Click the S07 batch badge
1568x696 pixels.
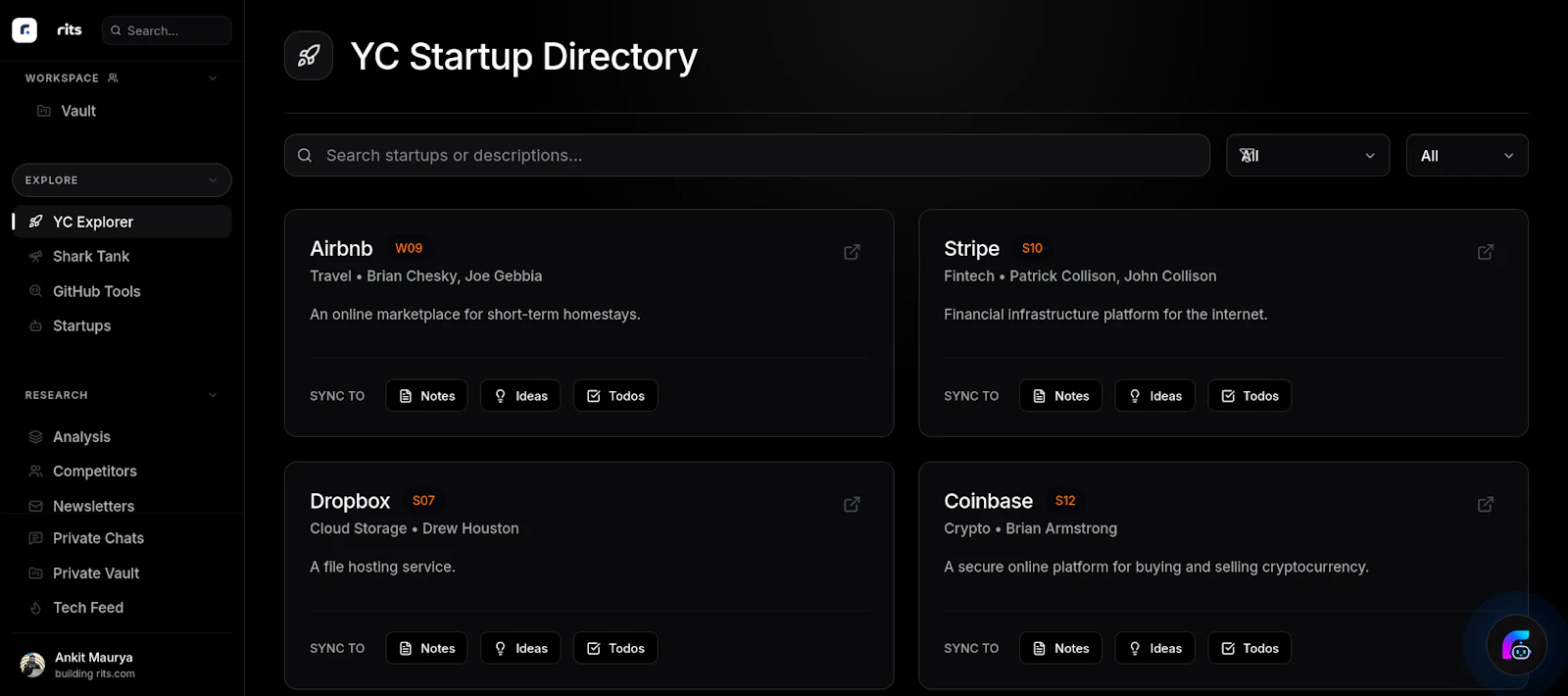point(423,500)
